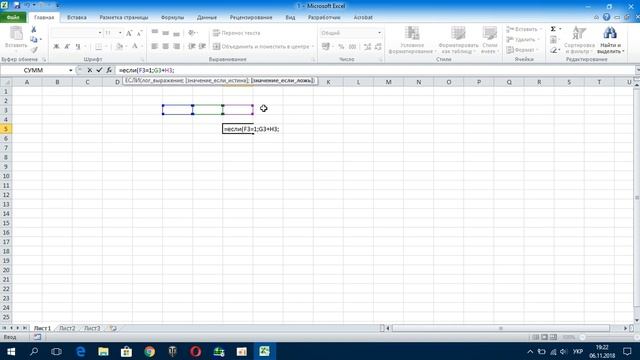Decrease font size with small A icon

tap(139, 33)
